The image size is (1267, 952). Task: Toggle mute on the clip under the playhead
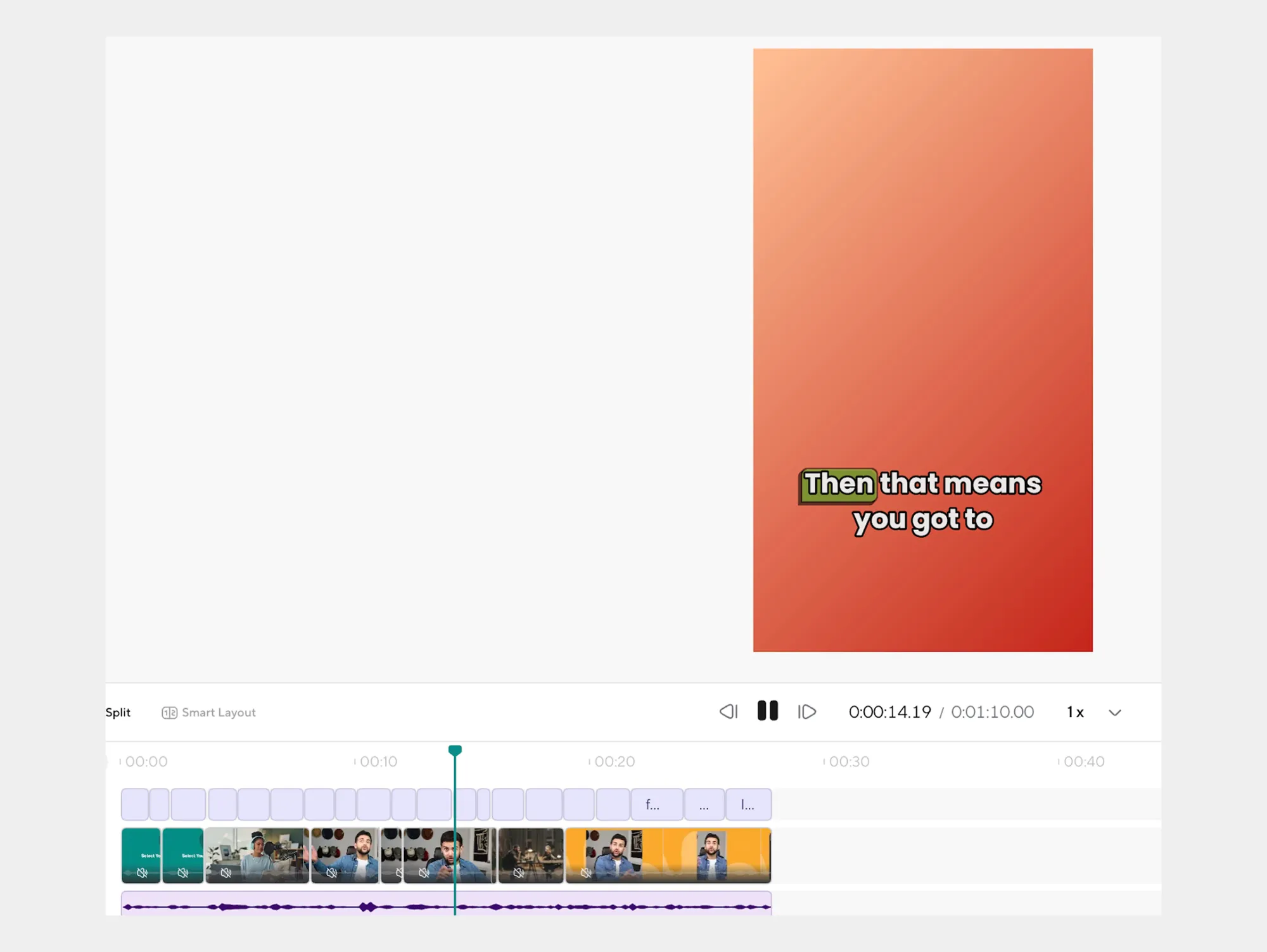[x=424, y=873]
